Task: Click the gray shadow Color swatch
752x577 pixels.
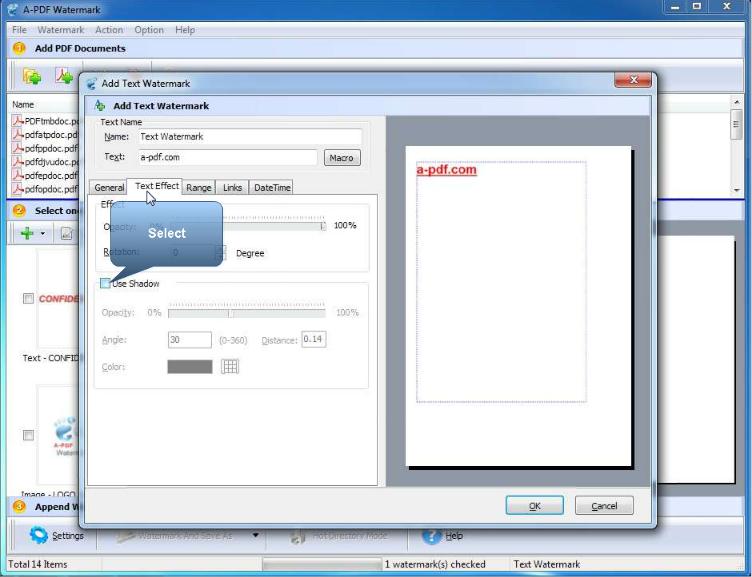Action: (x=190, y=367)
